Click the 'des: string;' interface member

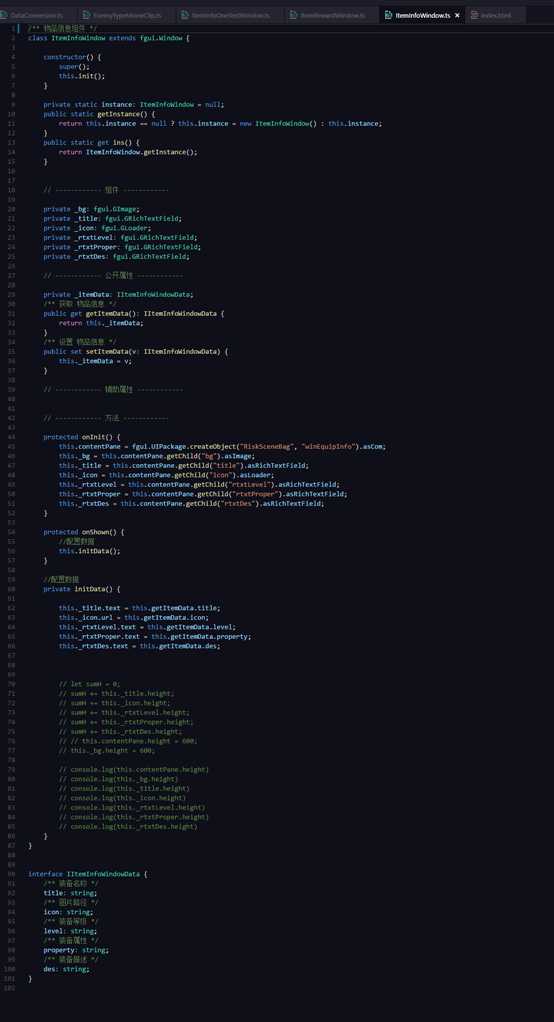[66, 969]
